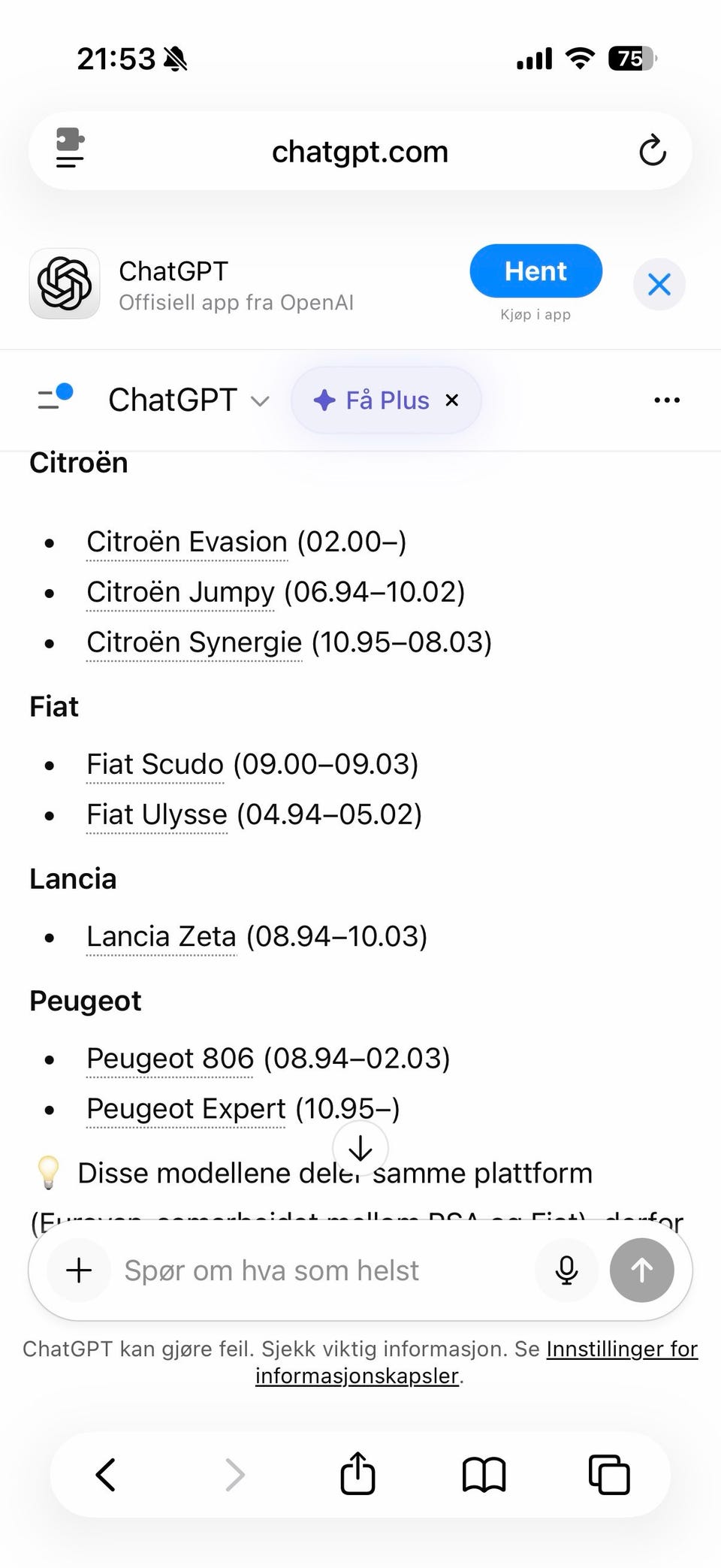Open Innstillinger for informasjonskapsler link
Screen dimensions: 721x1568
622,1349
